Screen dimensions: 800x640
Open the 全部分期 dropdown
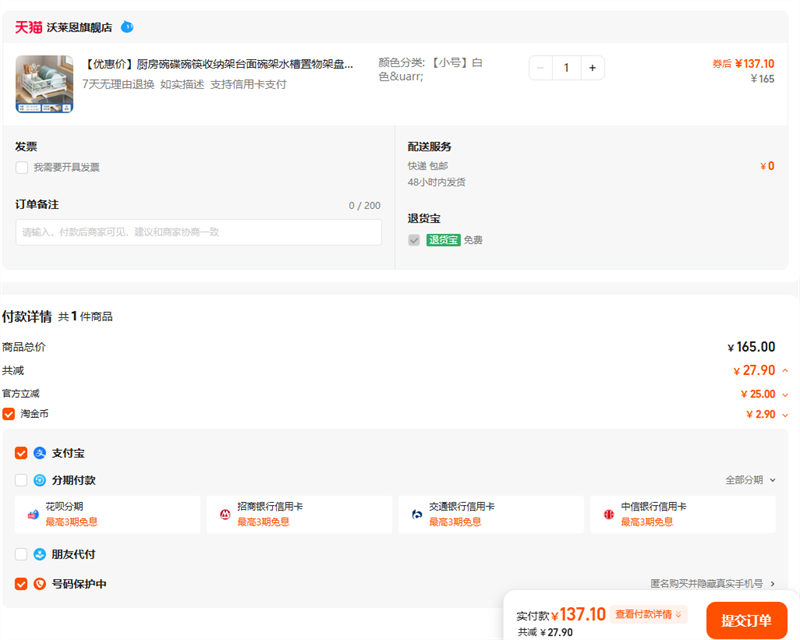[x=750, y=480]
